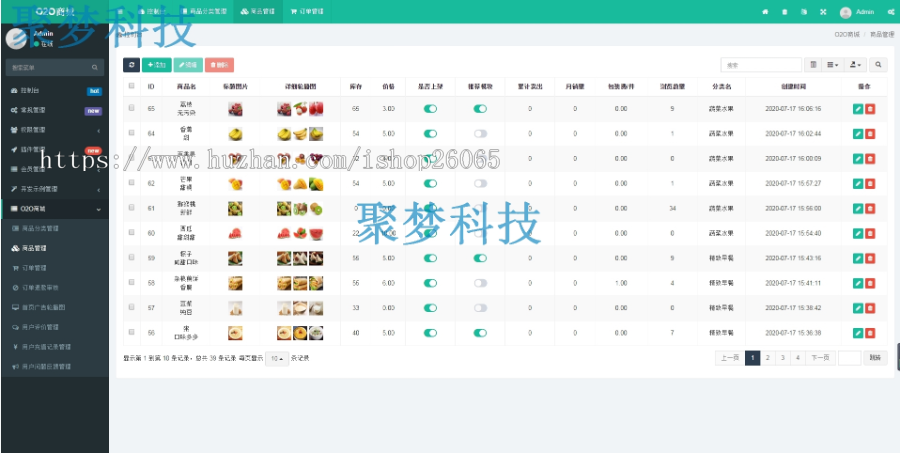Viewport: 900px width, 453px height.
Task: Click the fullscreen icon in top bar
Action: pyautogui.click(x=823, y=11)
